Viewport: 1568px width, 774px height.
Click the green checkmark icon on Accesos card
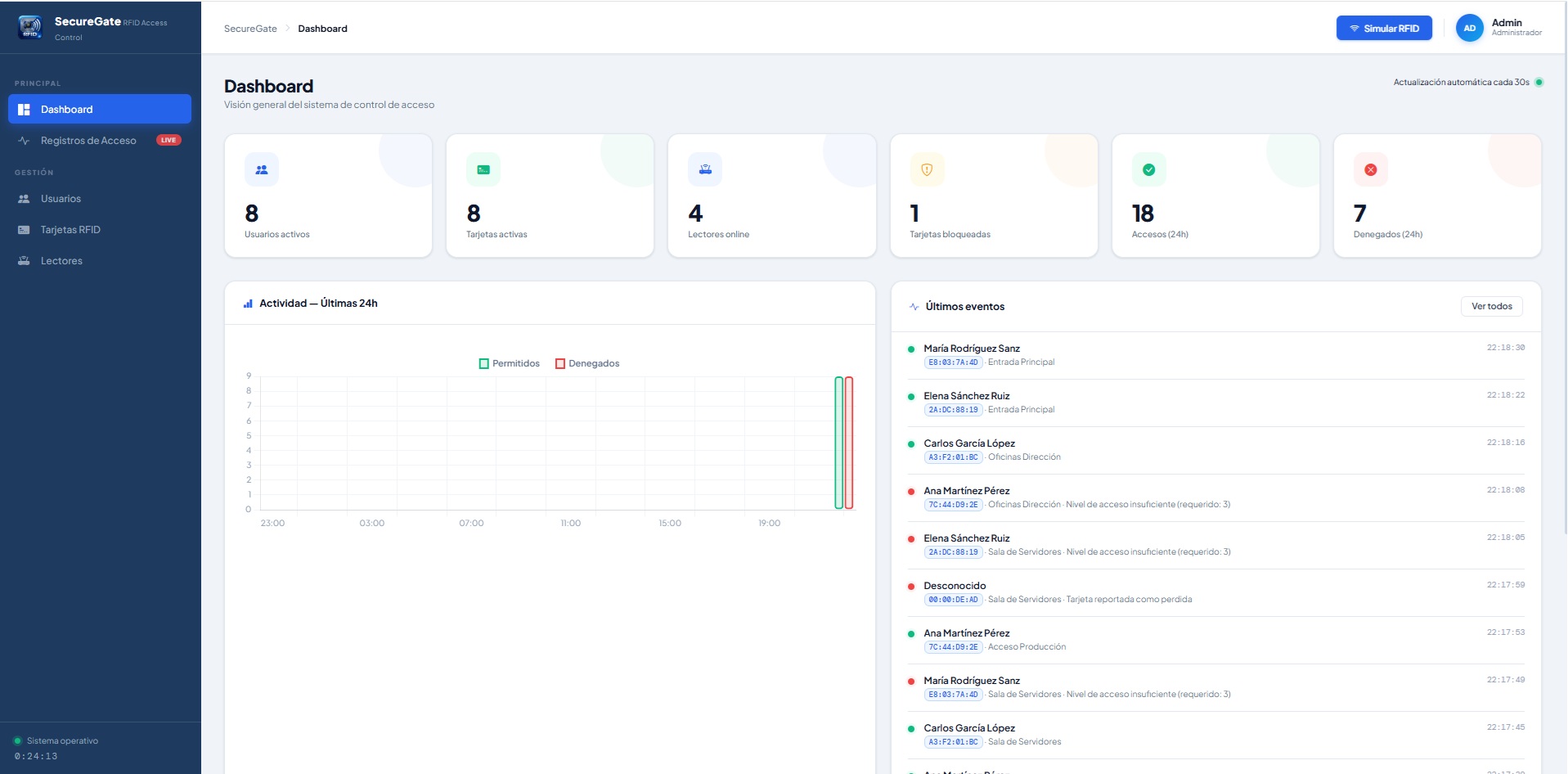[x=1148, y=170]
